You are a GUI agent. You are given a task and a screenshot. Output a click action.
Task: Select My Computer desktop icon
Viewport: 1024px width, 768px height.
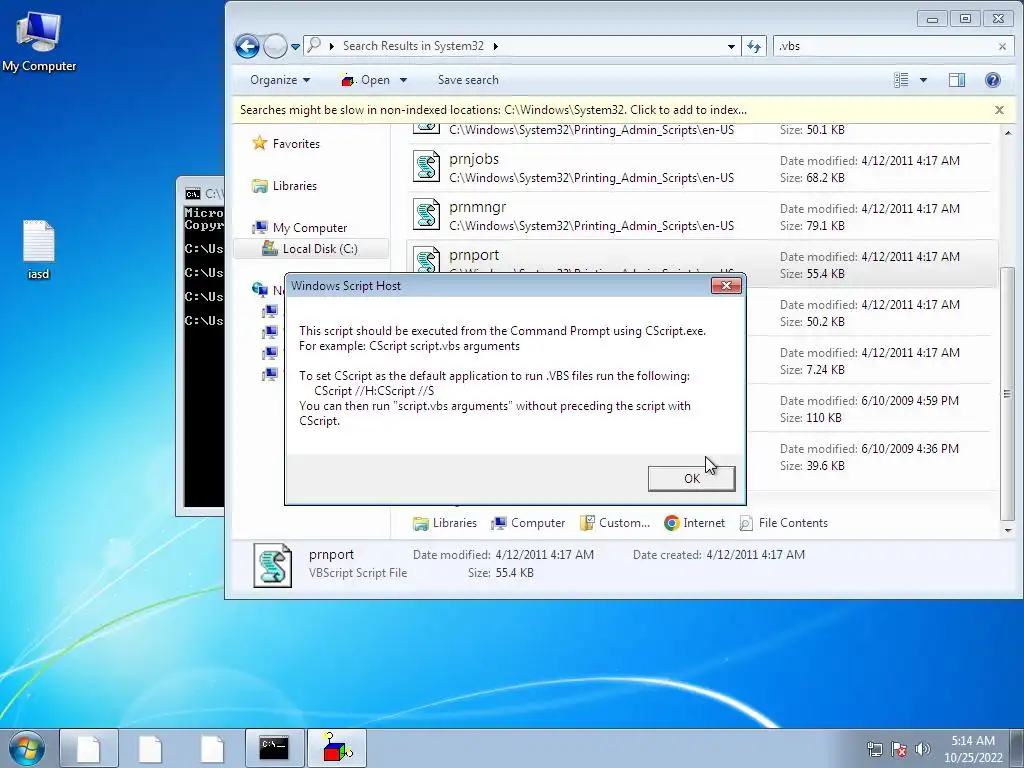click(39, 41)
